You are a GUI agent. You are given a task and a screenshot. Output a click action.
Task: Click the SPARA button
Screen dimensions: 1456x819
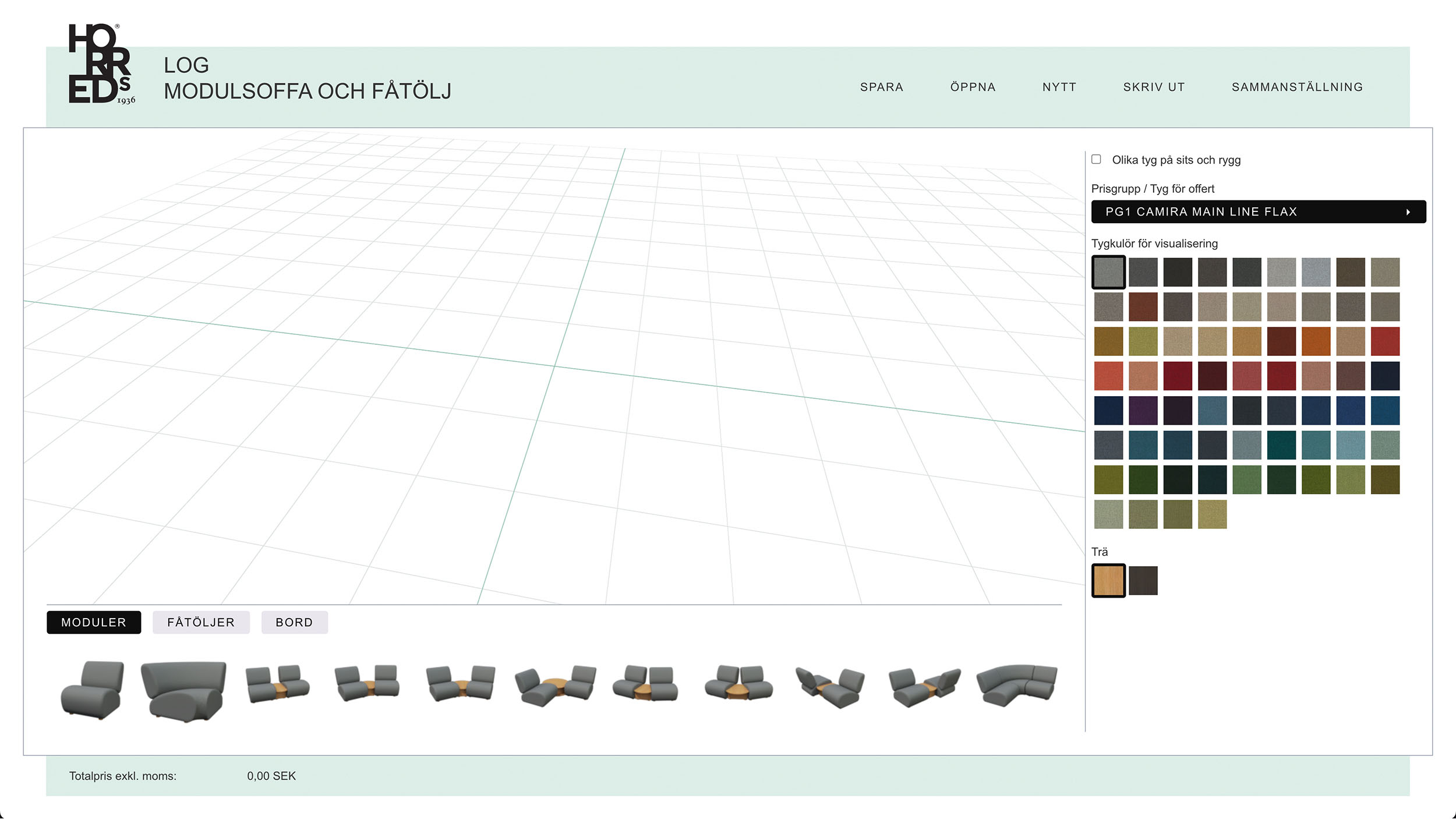click(882, 87)
